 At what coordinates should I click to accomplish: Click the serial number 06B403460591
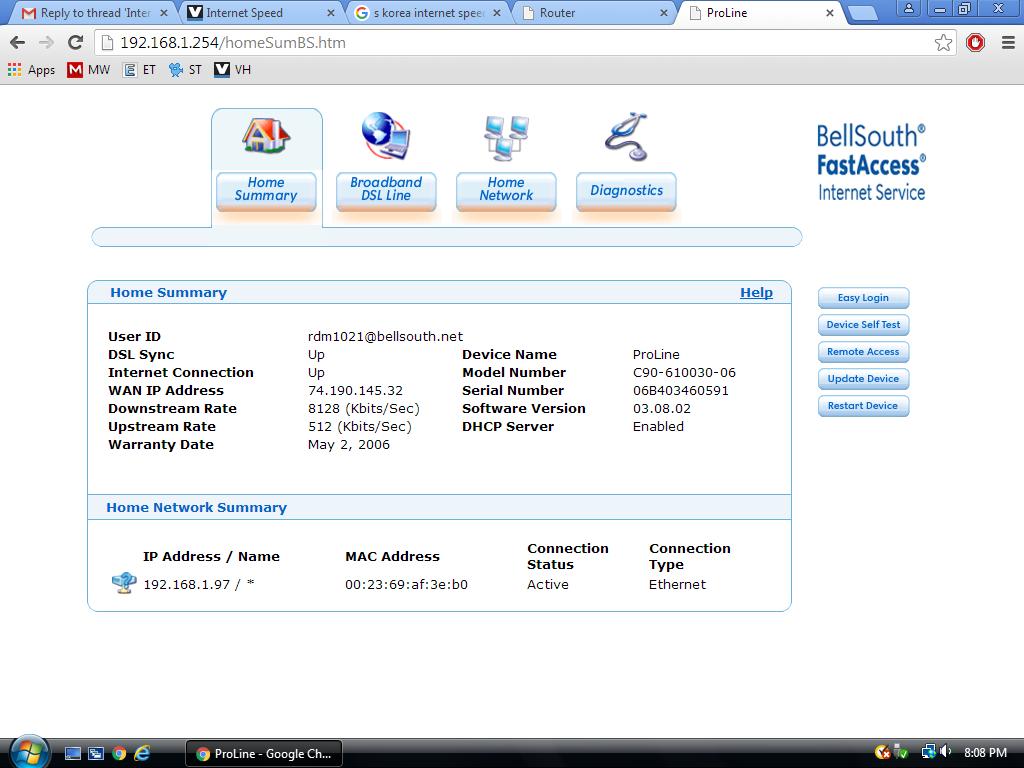coord(680,391)
